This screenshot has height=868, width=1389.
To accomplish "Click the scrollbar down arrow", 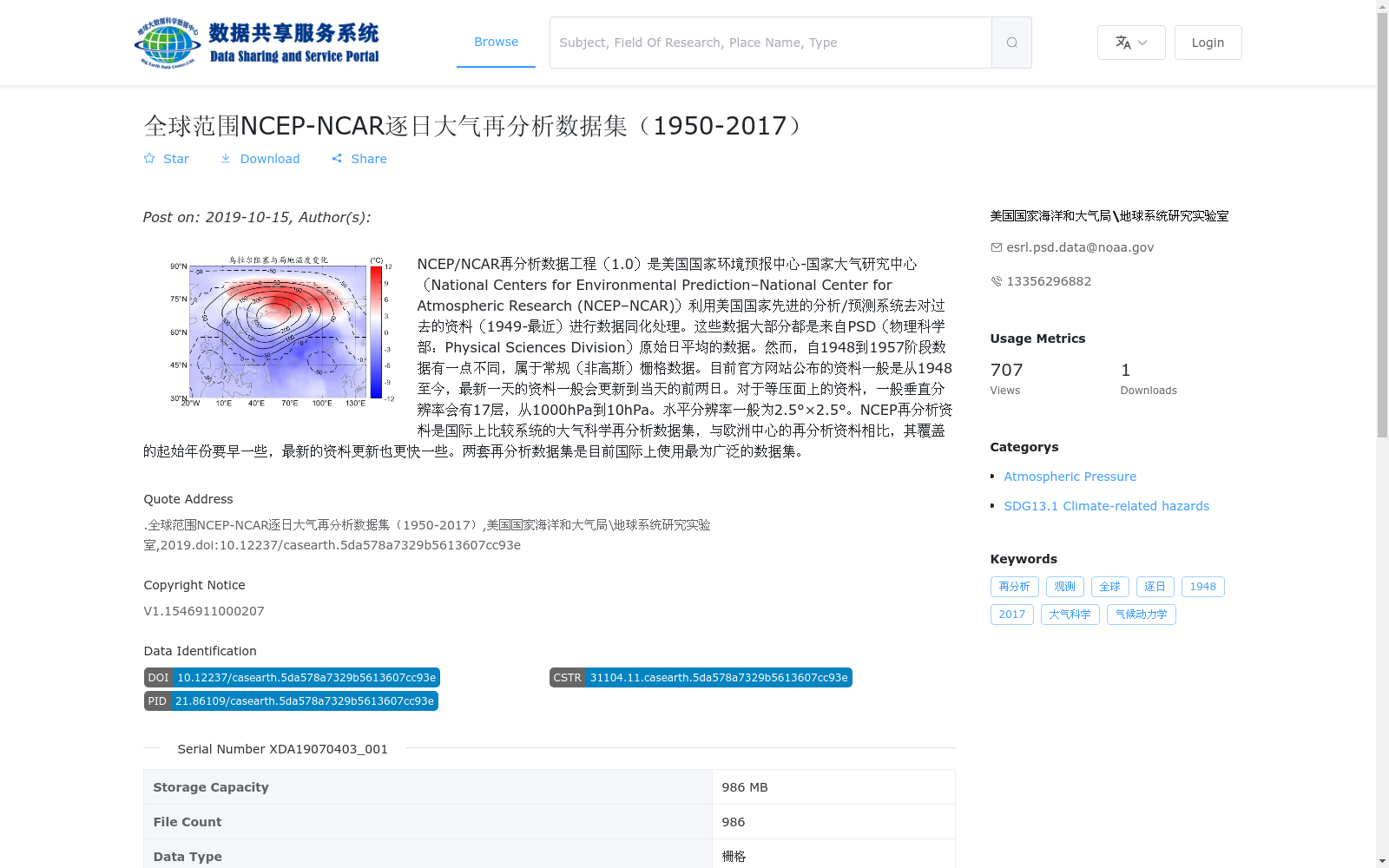I will pos(1382,861).
